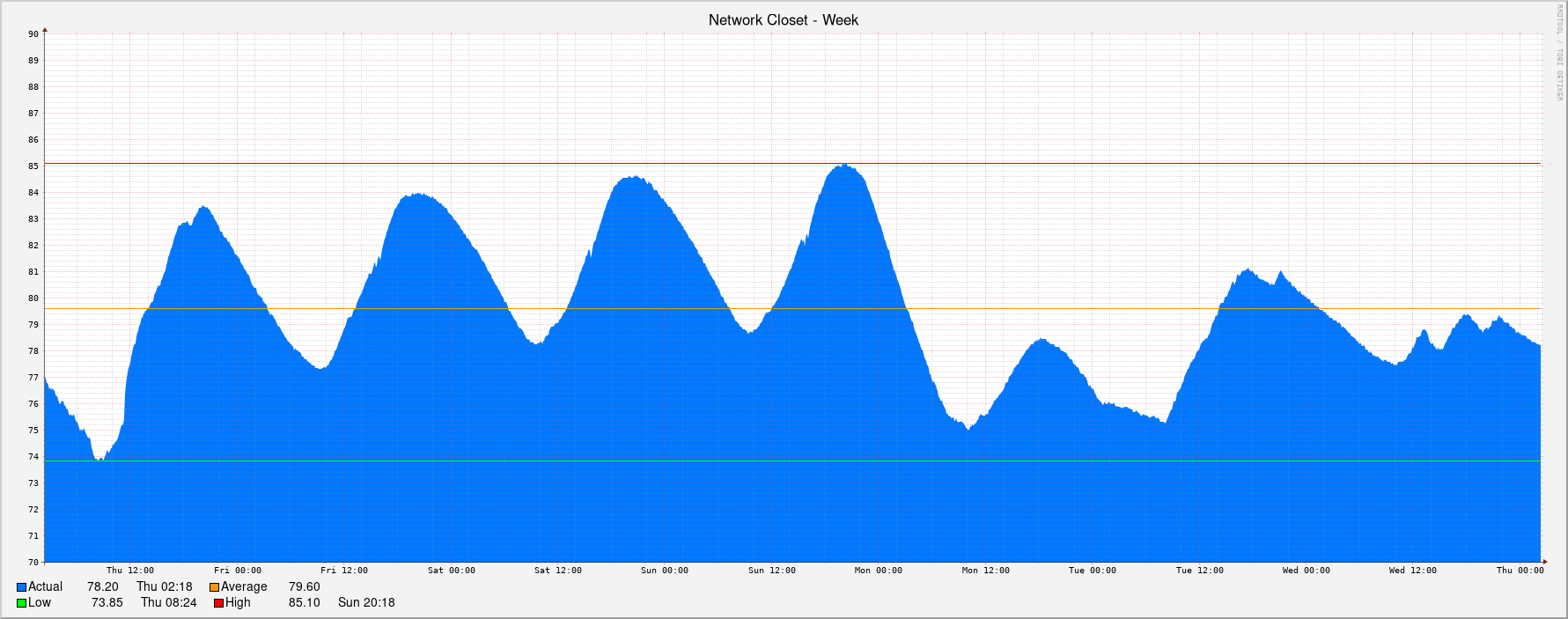Click the High value 85.10 in legend
Image resolution: width=1568 pixels, height=619 pixels.
[304, 603]
